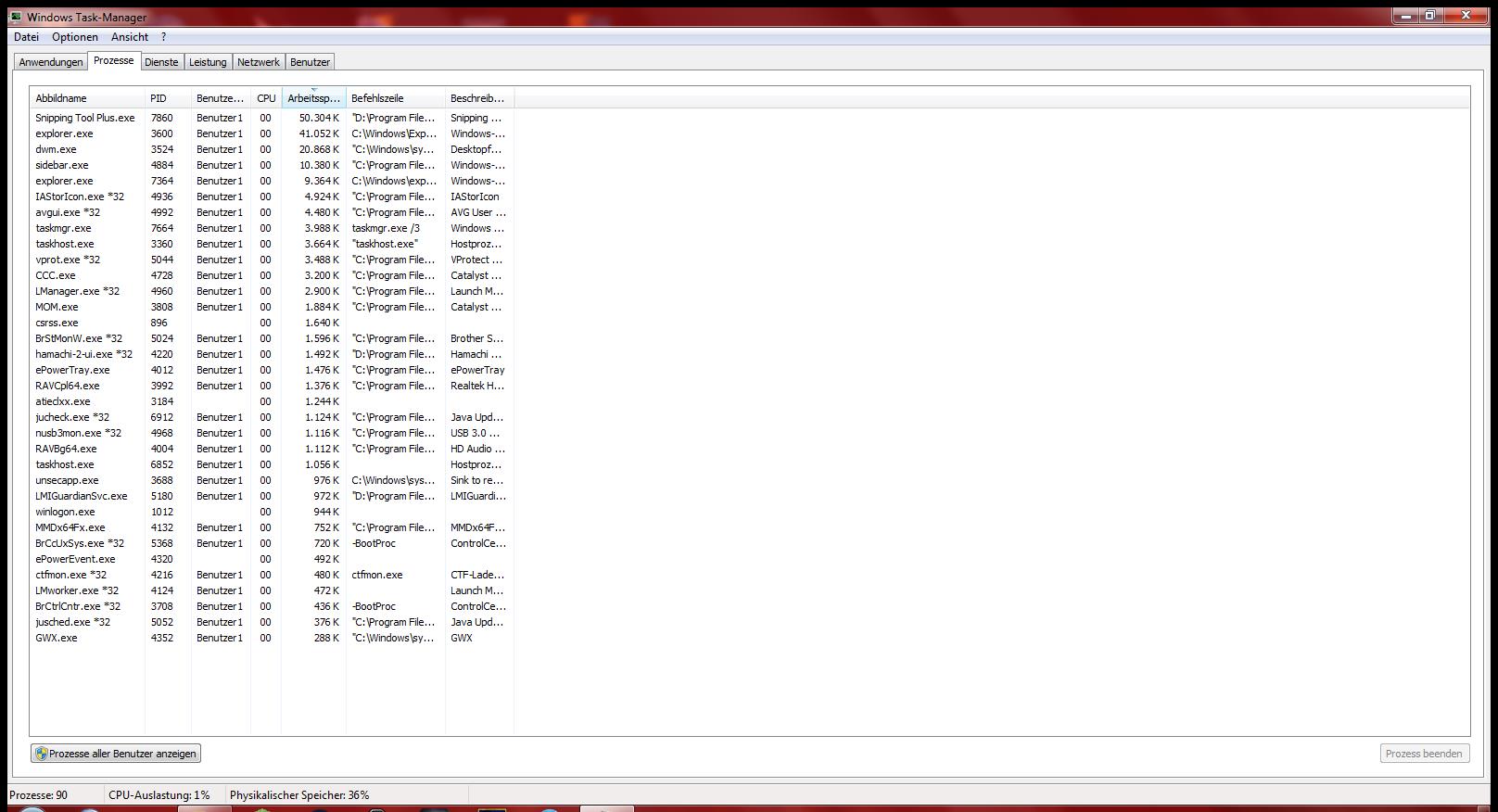
Task: Select the csrss.exe process
Action: [x=272, y=323]
